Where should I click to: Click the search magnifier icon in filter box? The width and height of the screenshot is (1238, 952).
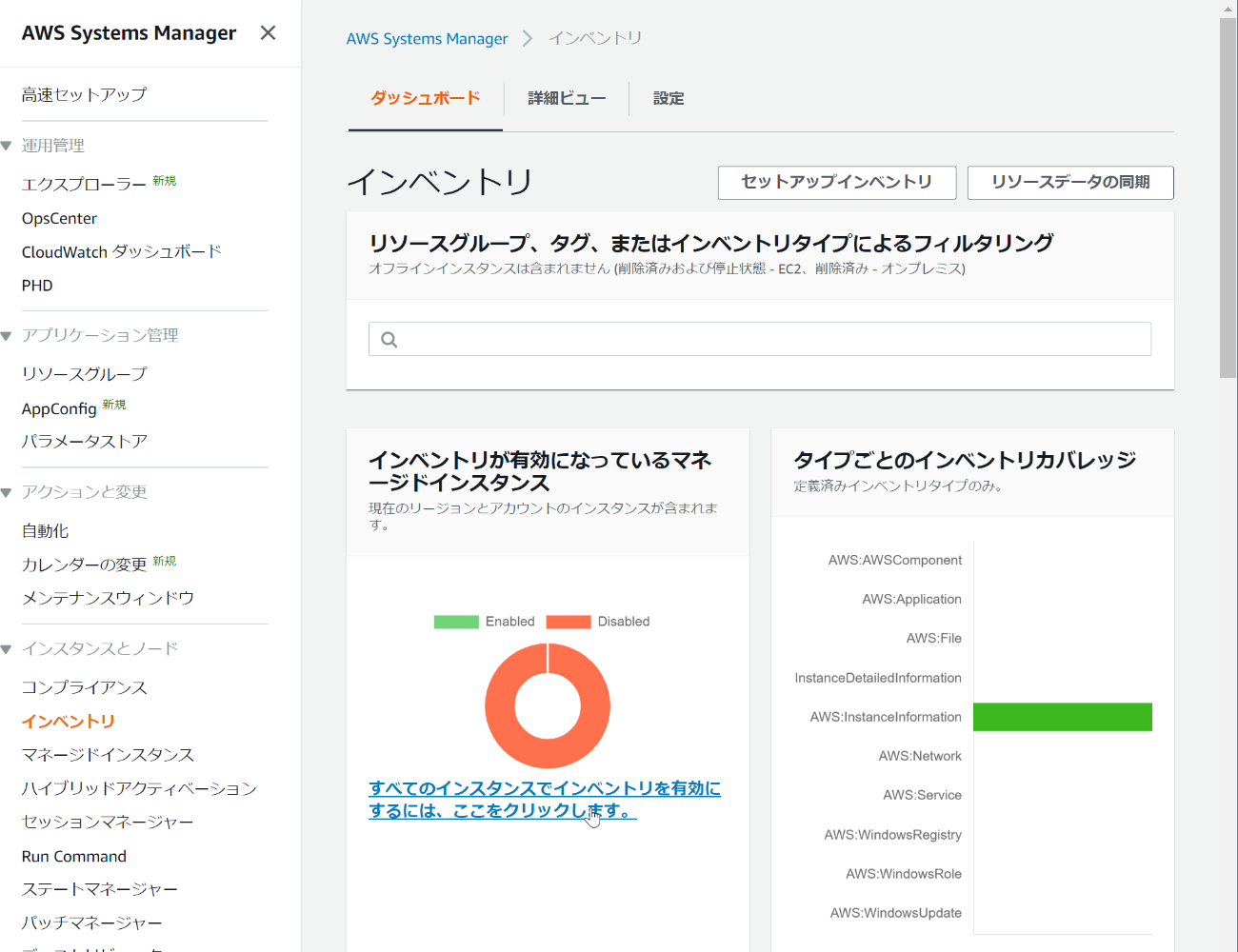click(389, 340)
